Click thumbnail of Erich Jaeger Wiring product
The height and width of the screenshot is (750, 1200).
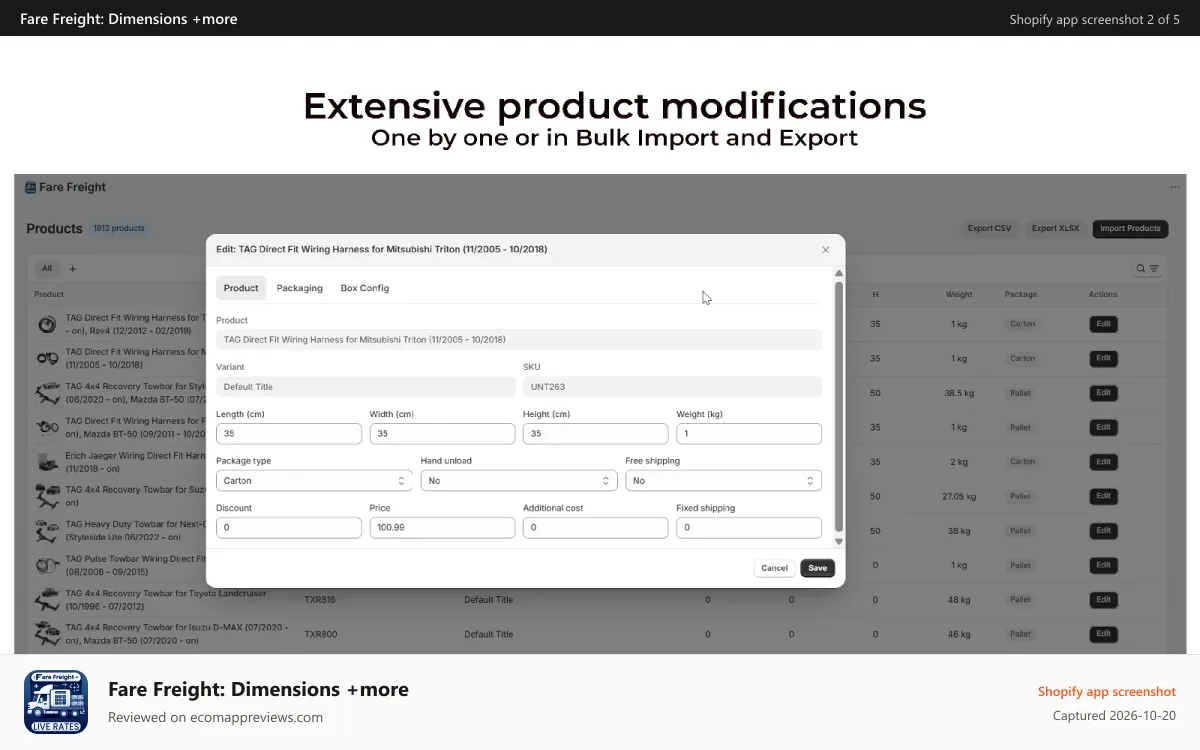click(x=47, y=462)
